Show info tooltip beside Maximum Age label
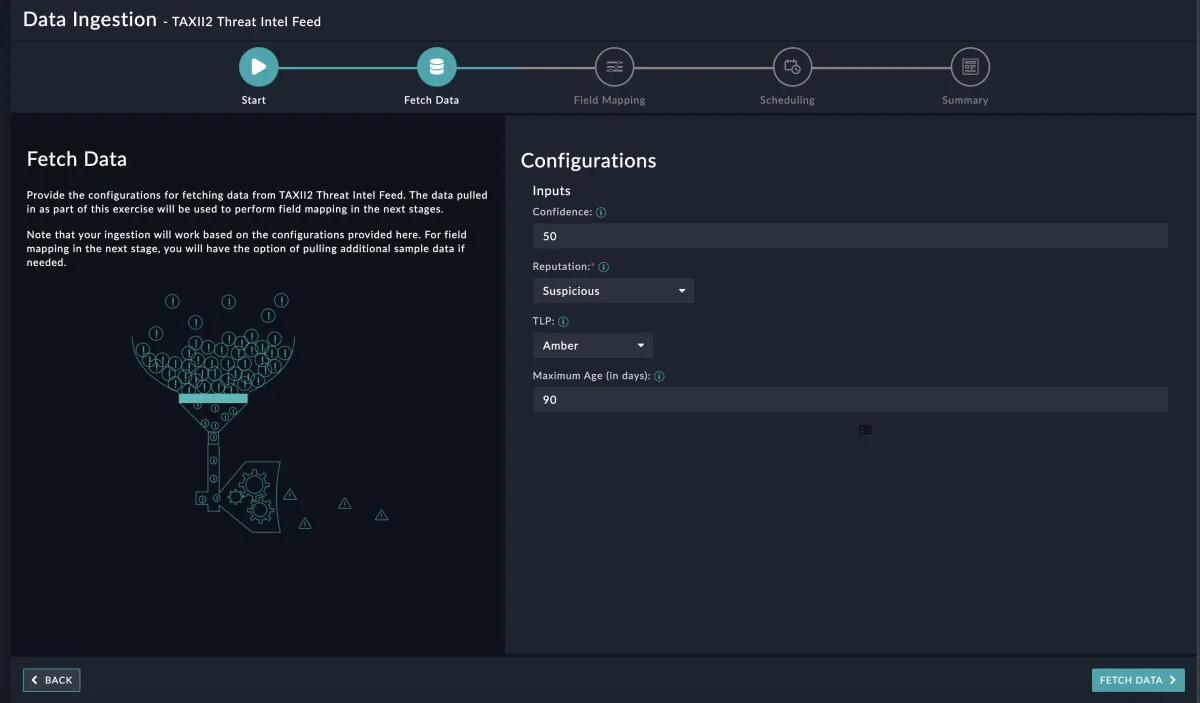1200x703 pixels. click(659, 376)
